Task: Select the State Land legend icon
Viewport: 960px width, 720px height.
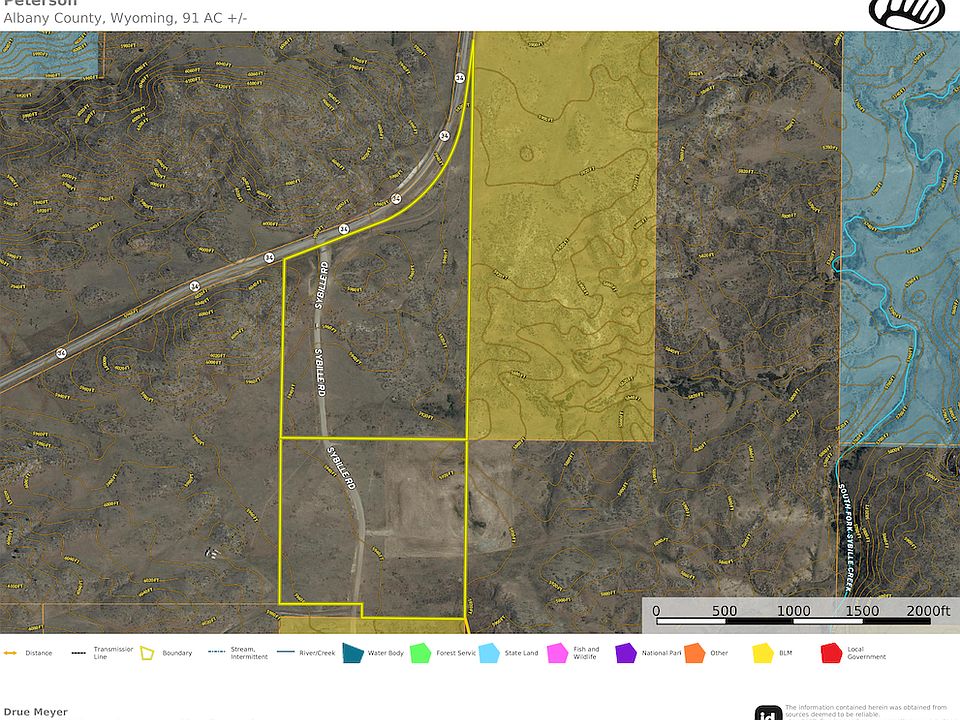Action: 490,653
